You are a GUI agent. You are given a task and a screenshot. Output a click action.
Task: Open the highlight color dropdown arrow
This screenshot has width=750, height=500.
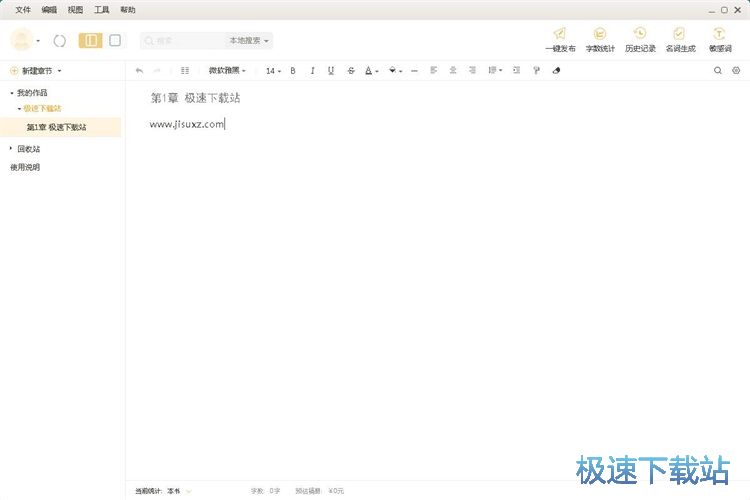point(400,71)
